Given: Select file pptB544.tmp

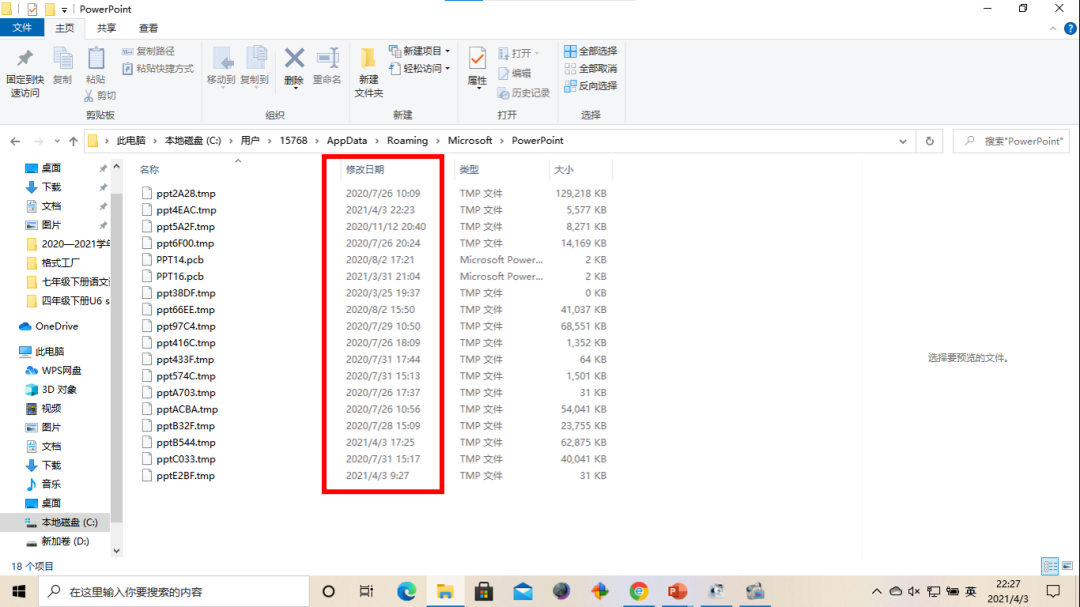Looking at the screenshot, I should (x=185, y=442).
